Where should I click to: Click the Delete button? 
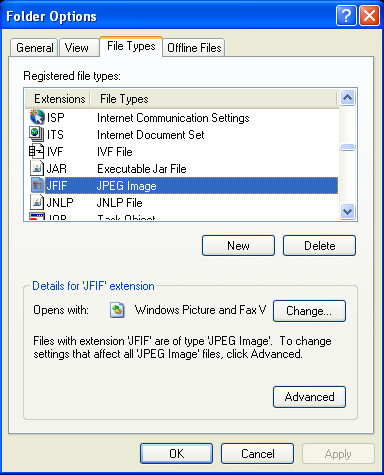pos(320,246)
